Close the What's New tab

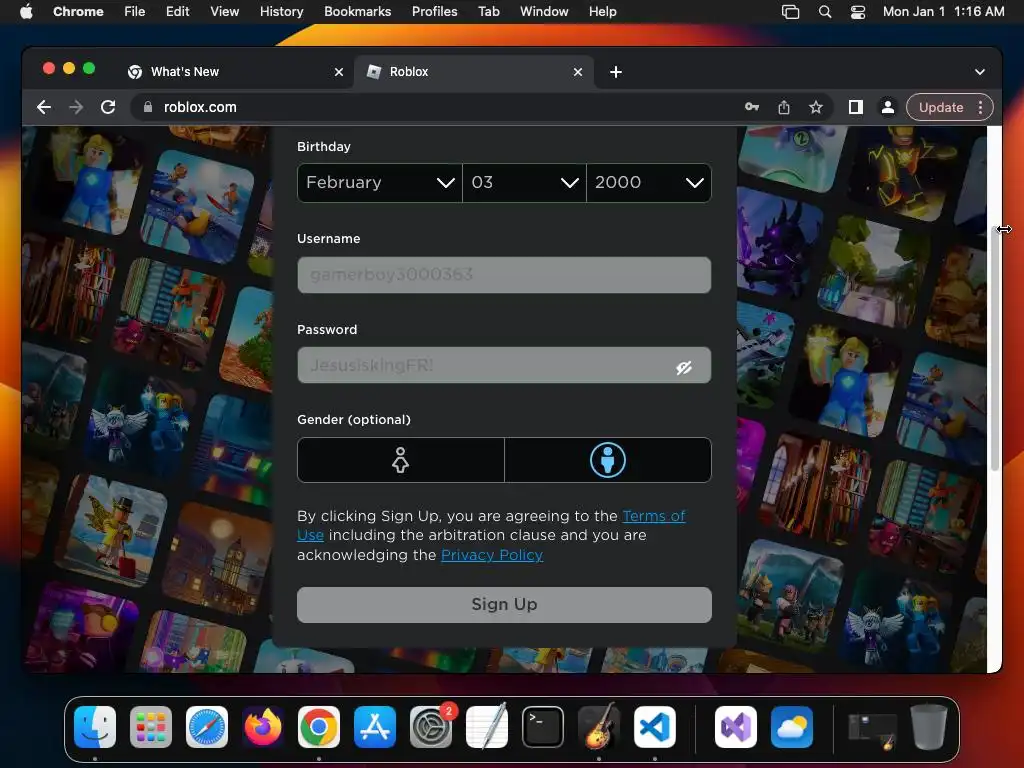coord(338,72)
